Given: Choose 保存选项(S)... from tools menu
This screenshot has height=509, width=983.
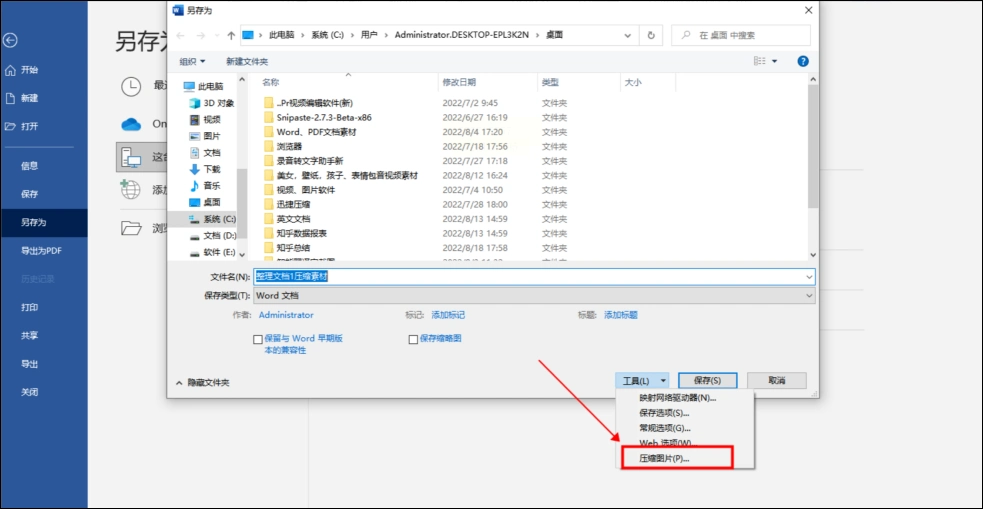Looking at the screenshot, I should point(665,413).
